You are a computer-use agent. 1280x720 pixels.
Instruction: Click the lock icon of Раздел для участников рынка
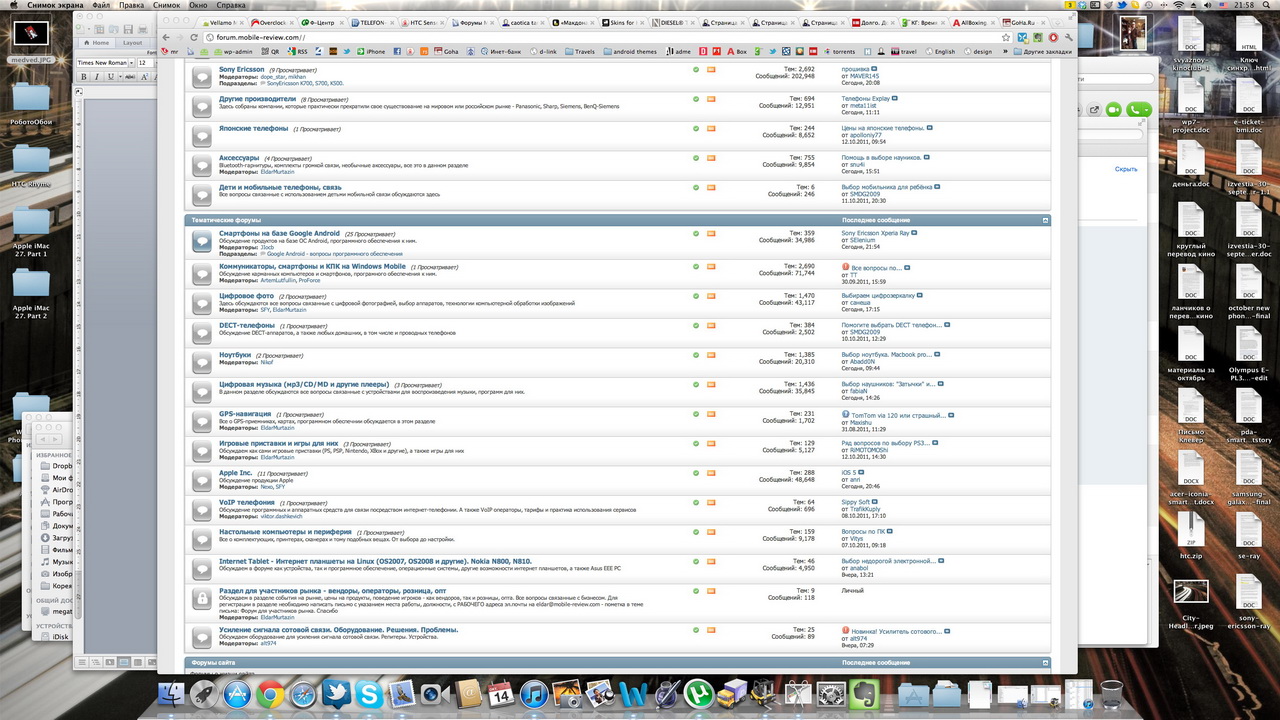point(201,599)
